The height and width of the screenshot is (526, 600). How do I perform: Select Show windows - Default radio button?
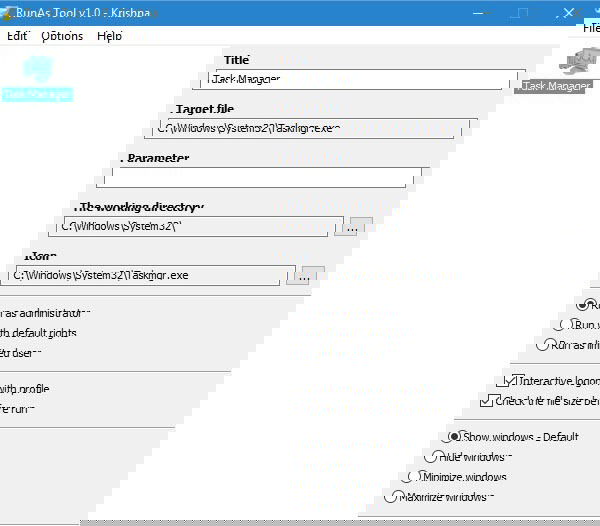(x=453, y=437)
